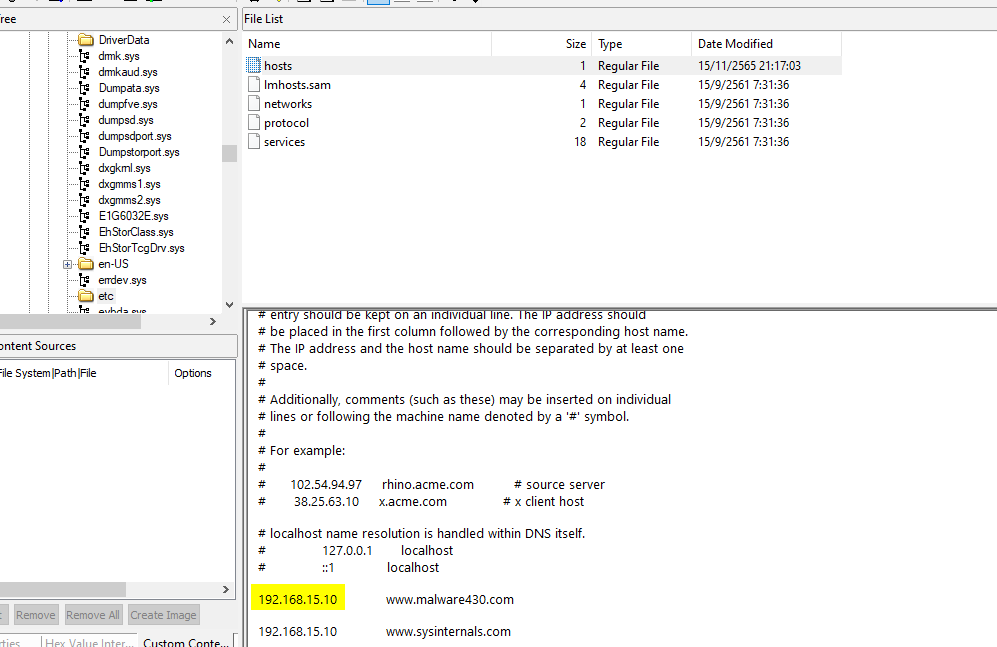
Task: Click the protocol file icon
Action: pos(254,123)
